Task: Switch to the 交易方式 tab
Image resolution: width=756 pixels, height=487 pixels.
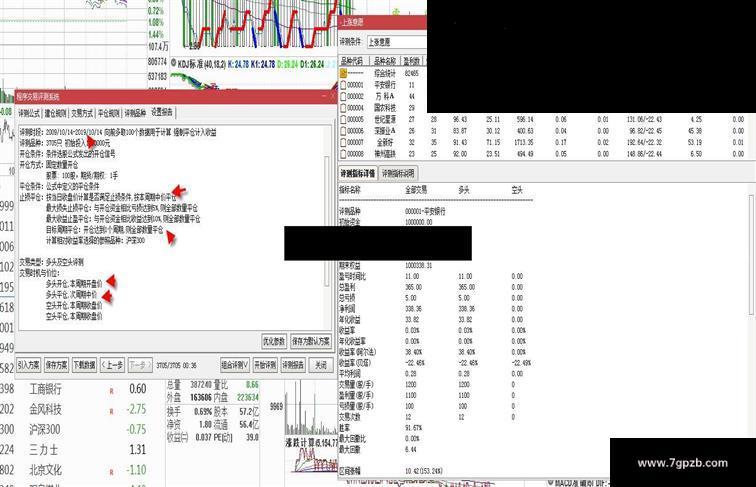Action: pyautogui.click(x=82, y=113)
